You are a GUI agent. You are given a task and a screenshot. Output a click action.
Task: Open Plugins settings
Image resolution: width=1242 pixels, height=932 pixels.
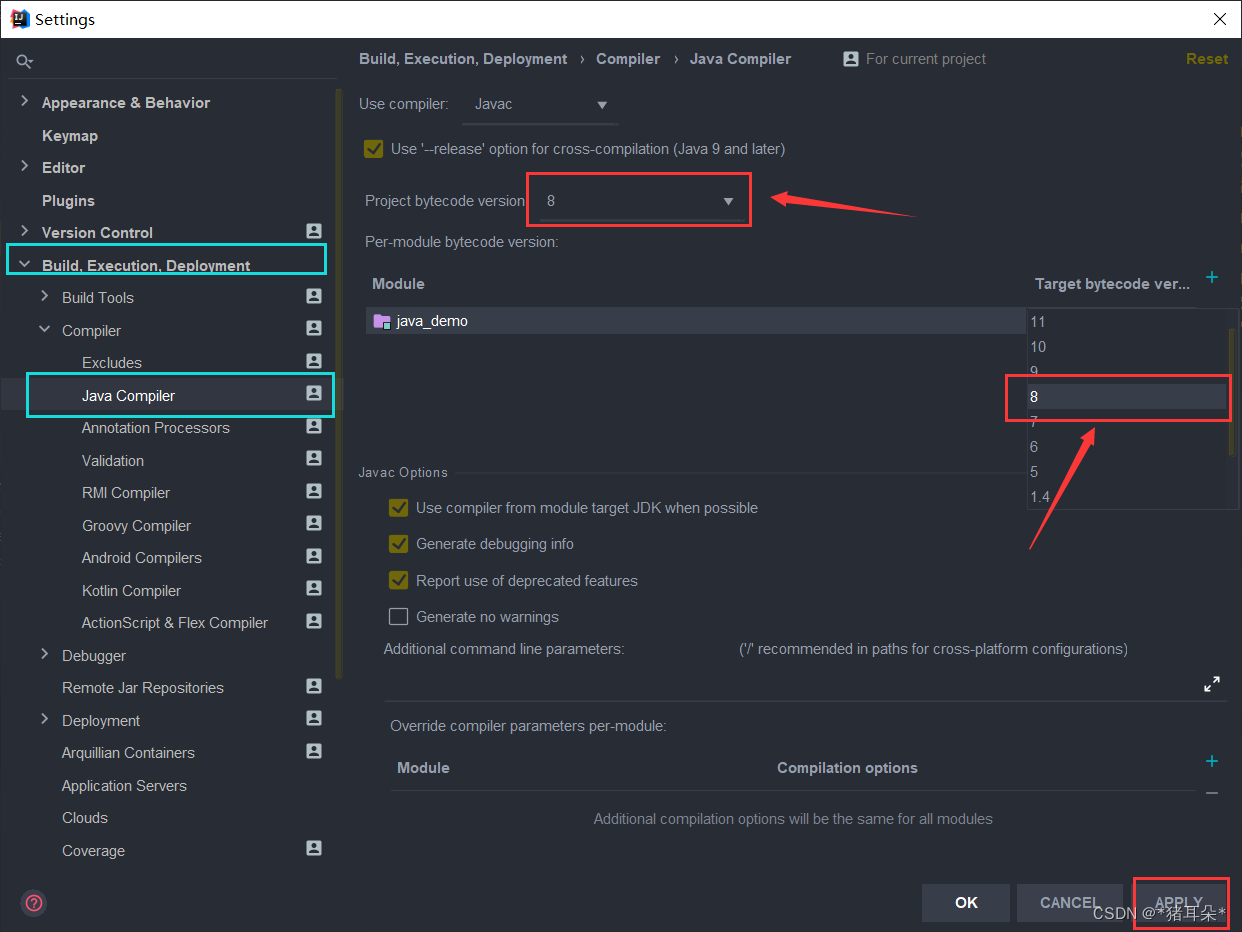pos(68,201)
